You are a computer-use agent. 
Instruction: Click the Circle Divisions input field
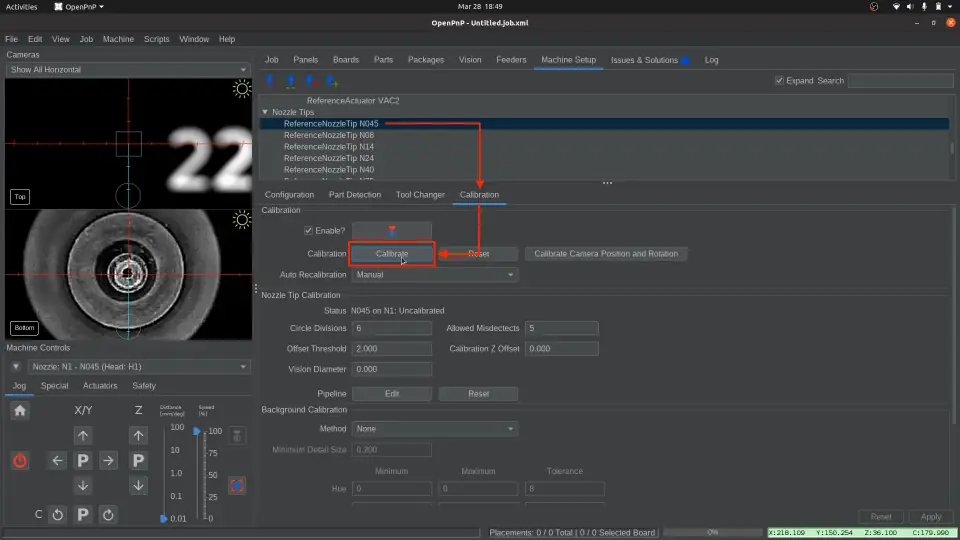392,328
